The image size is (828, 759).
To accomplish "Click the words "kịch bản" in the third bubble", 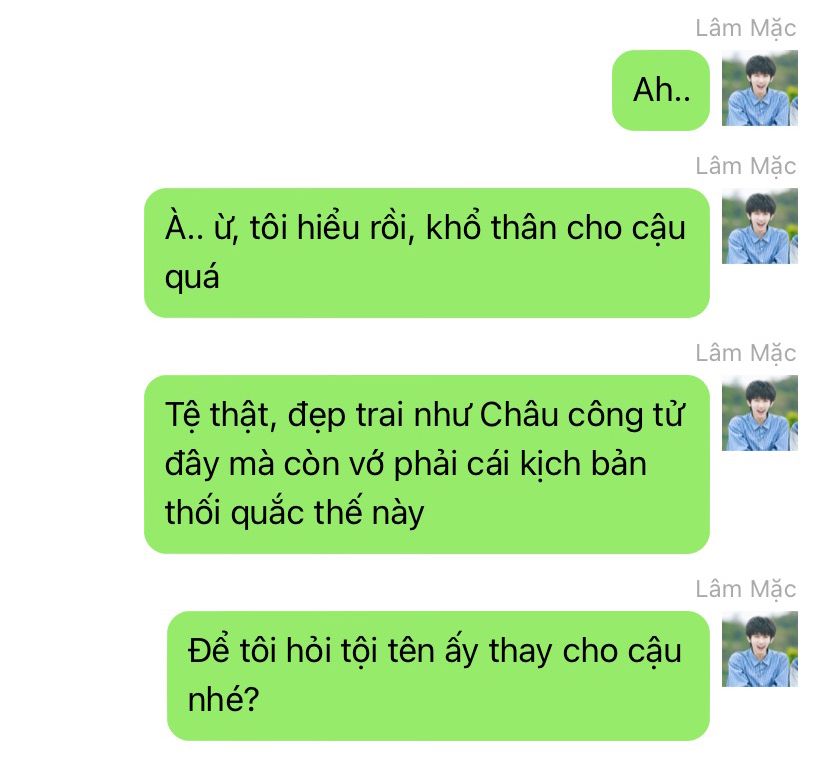I will (583, 465).
